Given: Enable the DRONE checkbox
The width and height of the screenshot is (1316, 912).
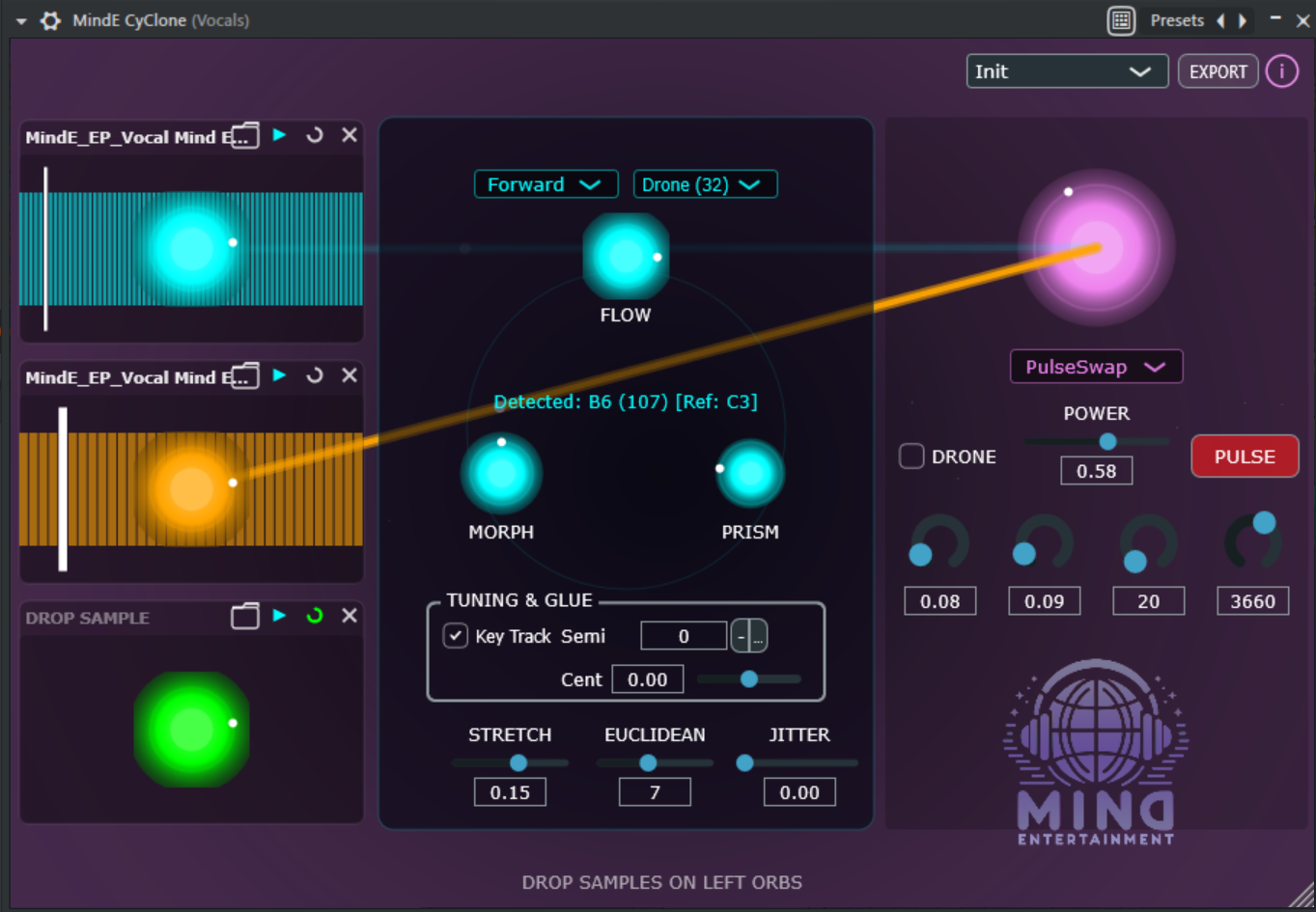Looking at the screenshot, I should click(911, 456).
